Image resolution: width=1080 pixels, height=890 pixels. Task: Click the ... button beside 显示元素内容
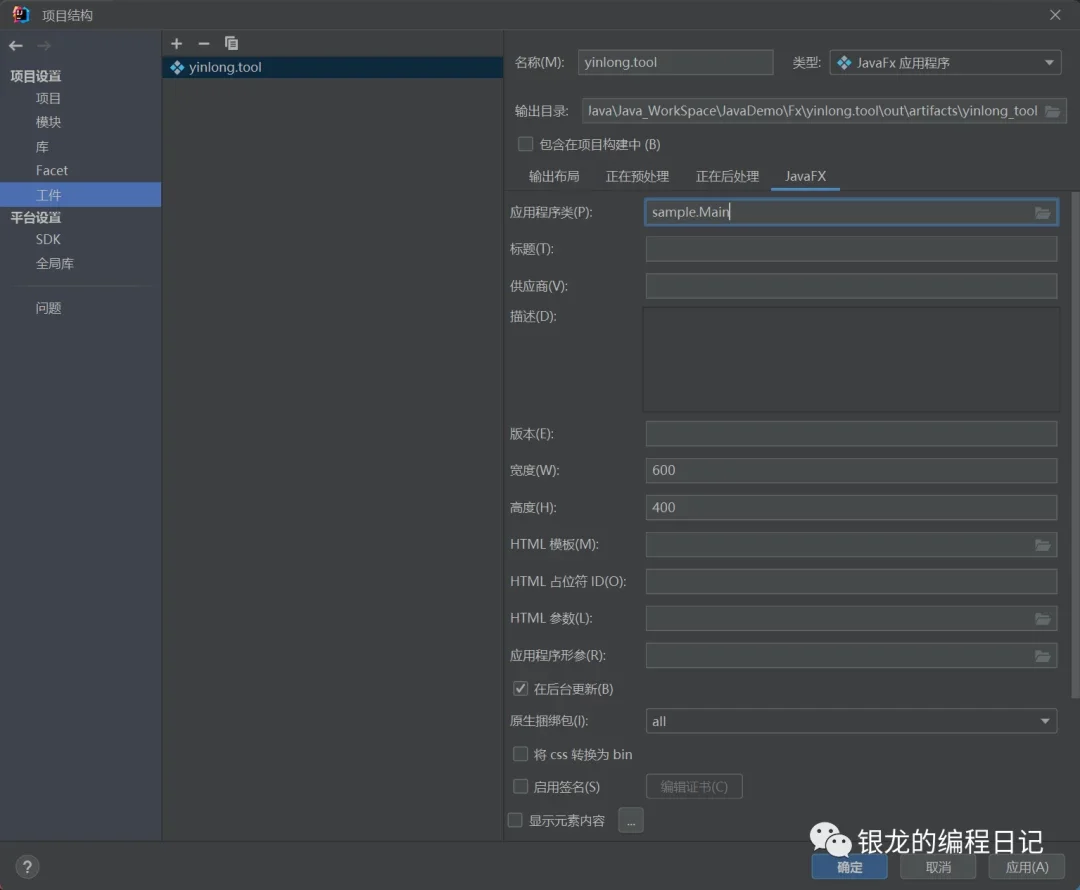630,820
